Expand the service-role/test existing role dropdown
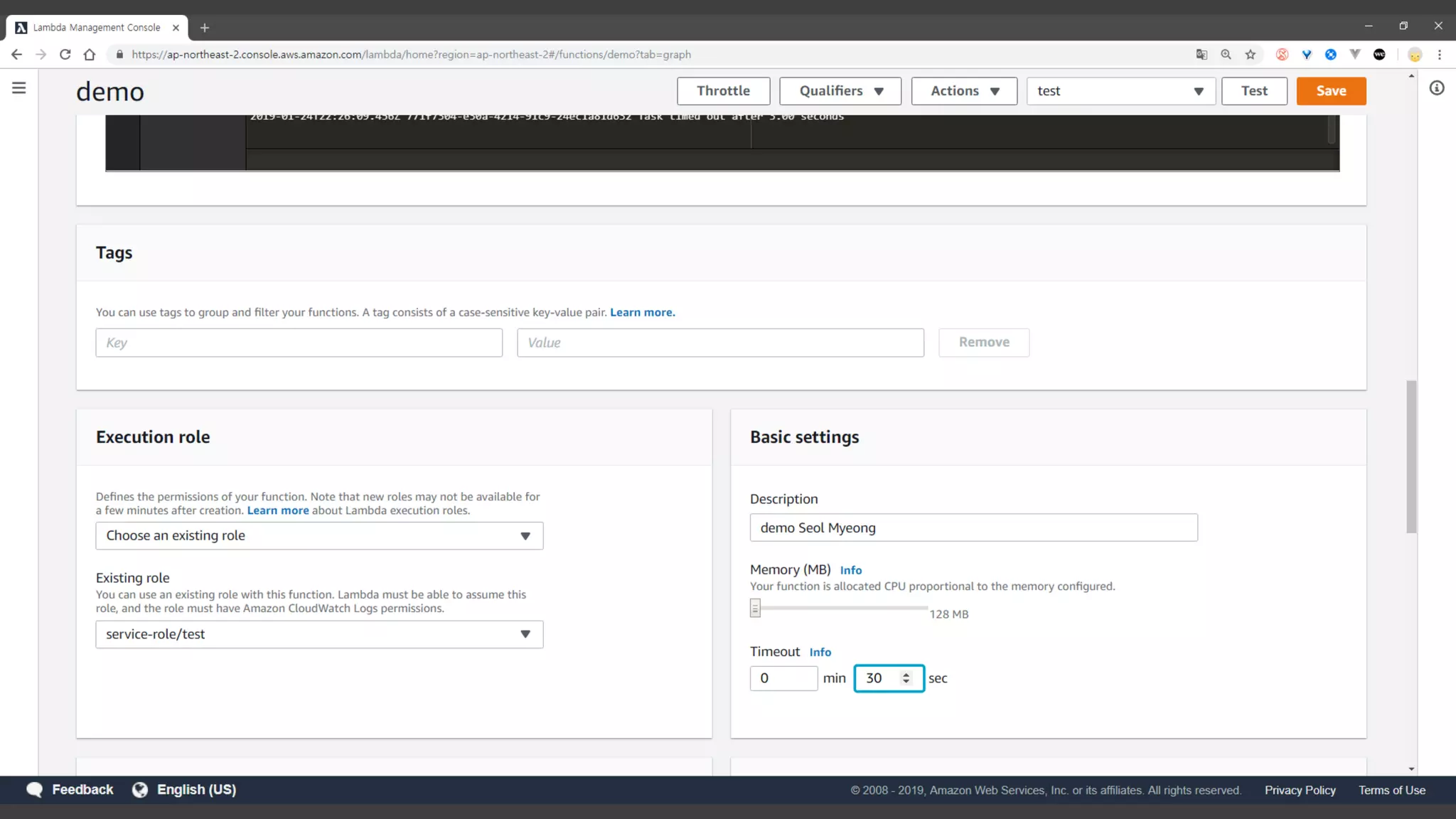 click(x=319, y=634)
